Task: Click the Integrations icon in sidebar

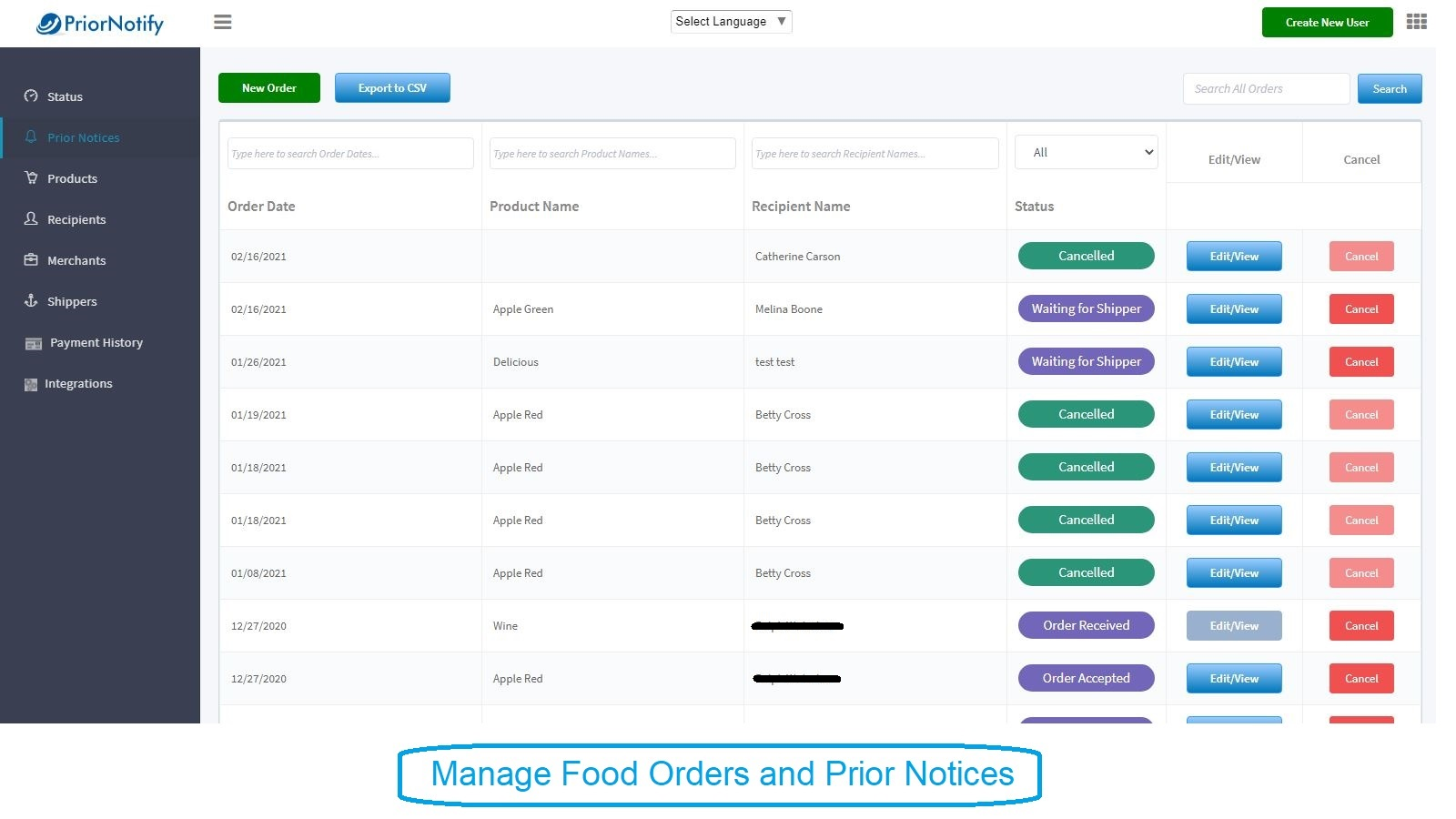Action: tap(31, 384)
